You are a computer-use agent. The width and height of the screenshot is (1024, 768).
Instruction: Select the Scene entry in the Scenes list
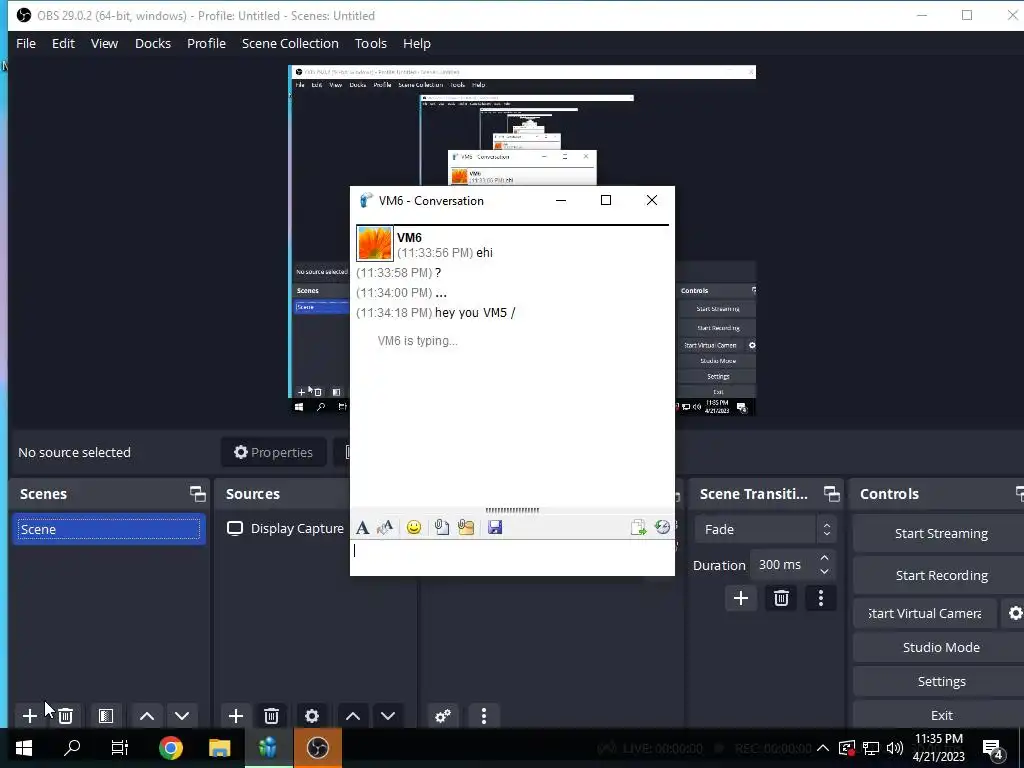[x=108, y=529]
